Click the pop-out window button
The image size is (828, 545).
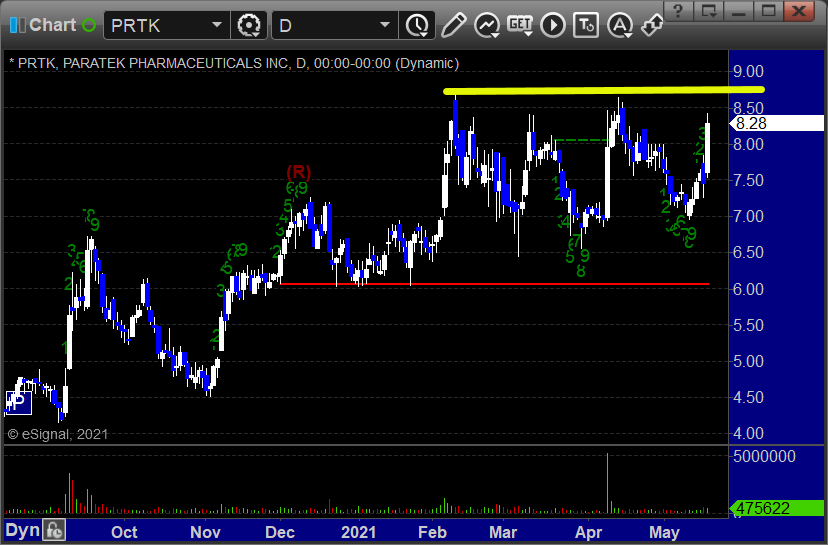[x=709, y=11]
